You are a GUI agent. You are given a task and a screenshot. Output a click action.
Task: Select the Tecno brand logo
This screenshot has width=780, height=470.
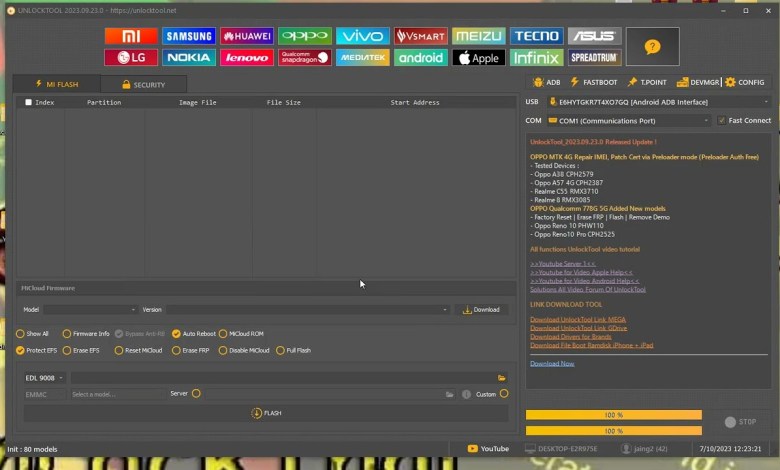click(537, 36)
